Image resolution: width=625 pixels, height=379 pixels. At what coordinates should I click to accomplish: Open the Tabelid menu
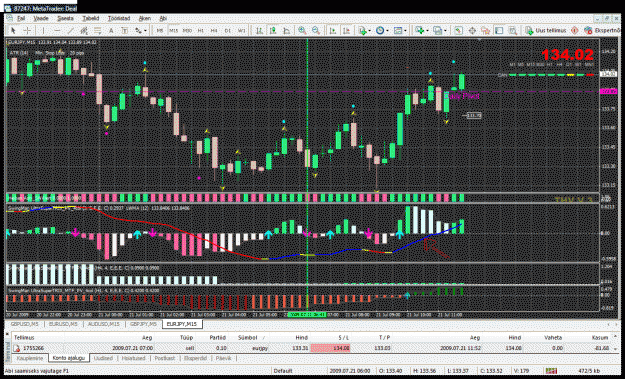(90, 18)
